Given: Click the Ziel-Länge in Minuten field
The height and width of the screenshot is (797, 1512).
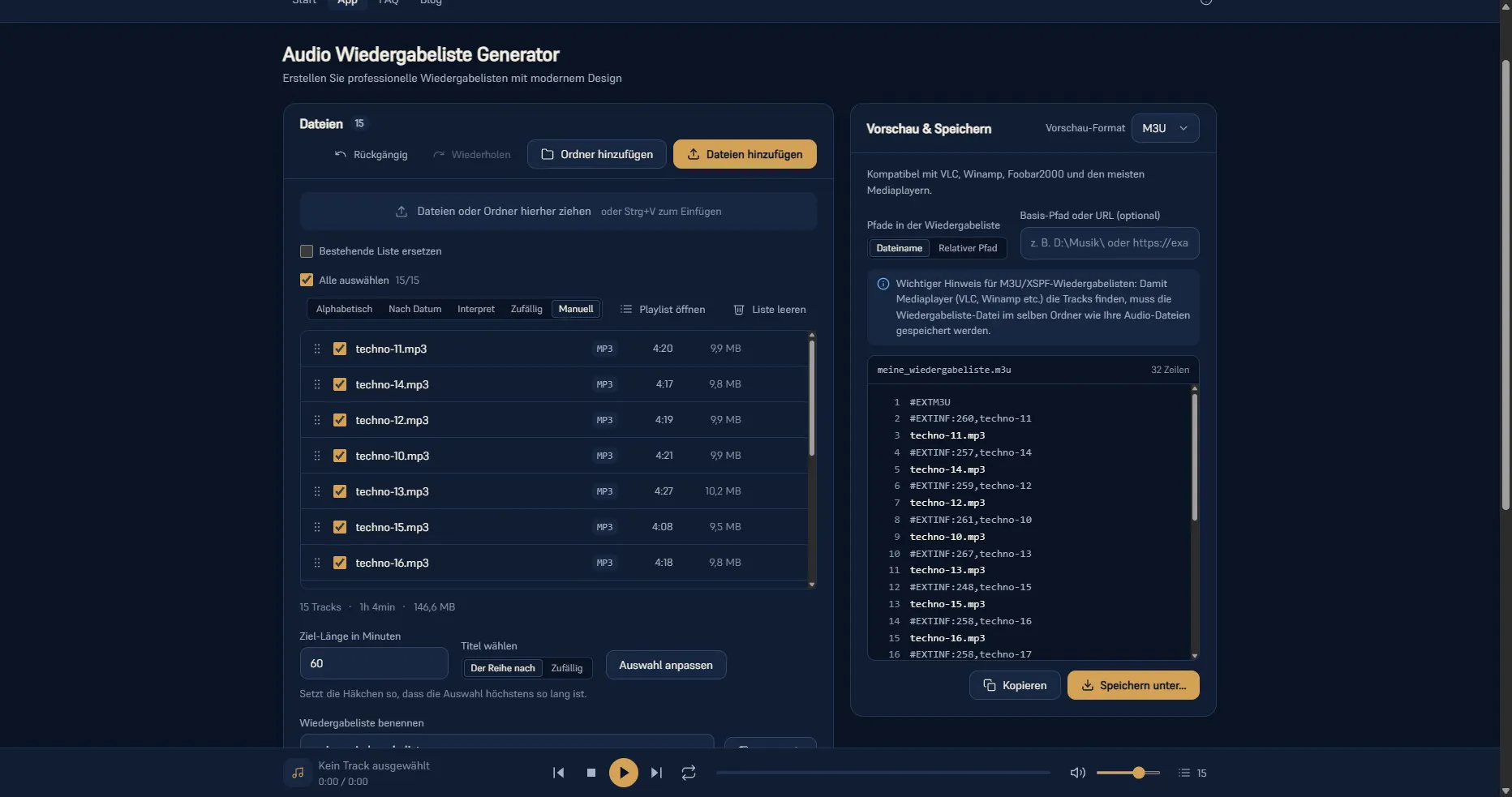Looking at the screenshot, I should [374, 663].
